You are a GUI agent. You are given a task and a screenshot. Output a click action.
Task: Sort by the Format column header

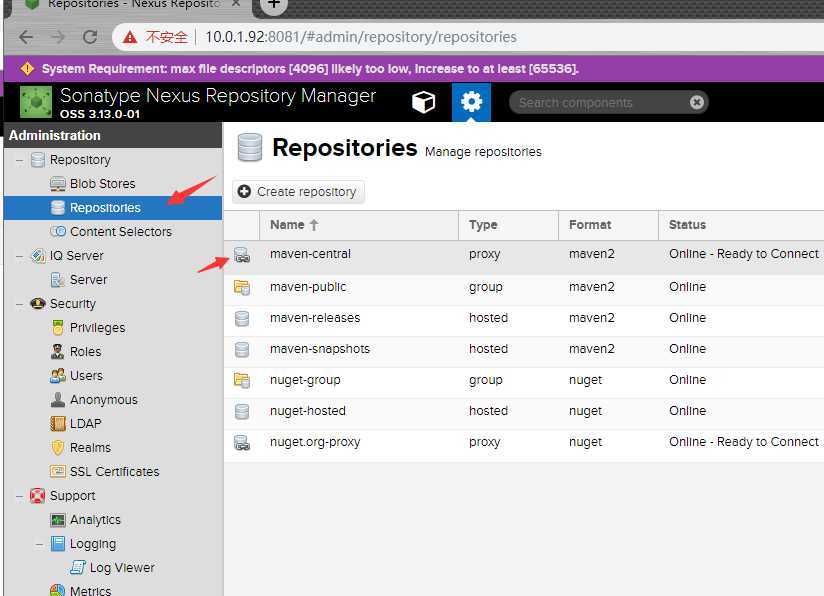[608, 225]
